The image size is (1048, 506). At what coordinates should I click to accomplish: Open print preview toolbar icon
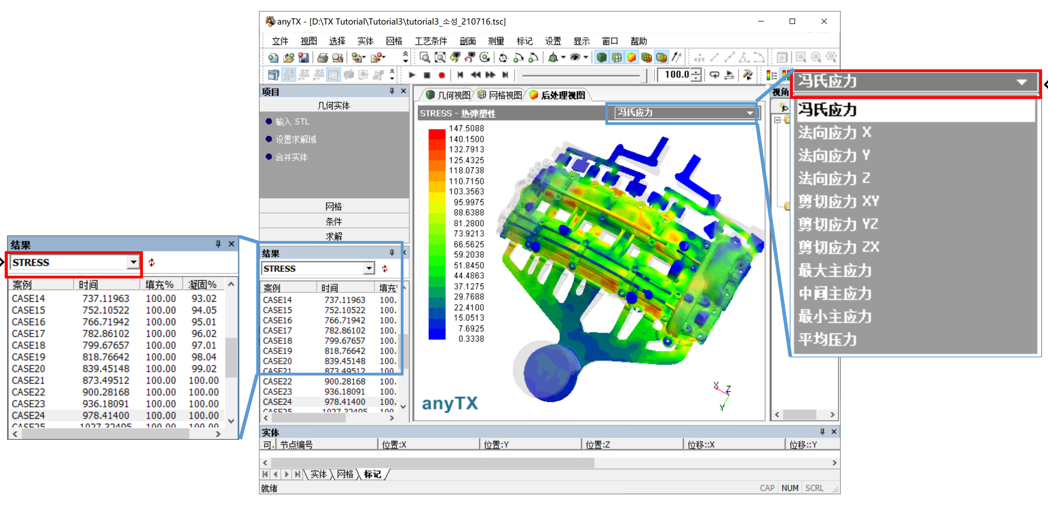pyautogui.click(x=338, y=57)
